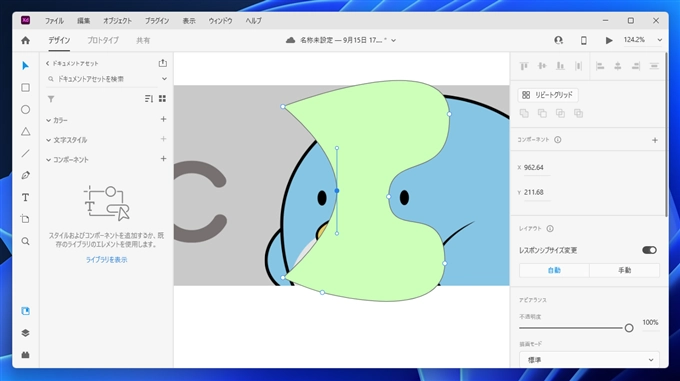Open the 編集 menu
Image resolution: width=680 pixels, height=381 pixels.
point(83,21)
